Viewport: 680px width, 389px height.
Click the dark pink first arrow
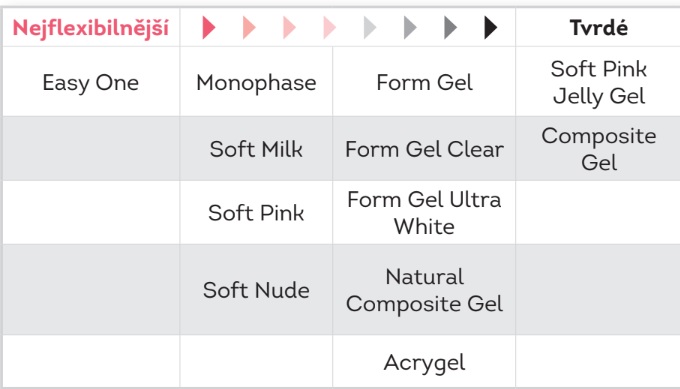[x=209, y=28]
